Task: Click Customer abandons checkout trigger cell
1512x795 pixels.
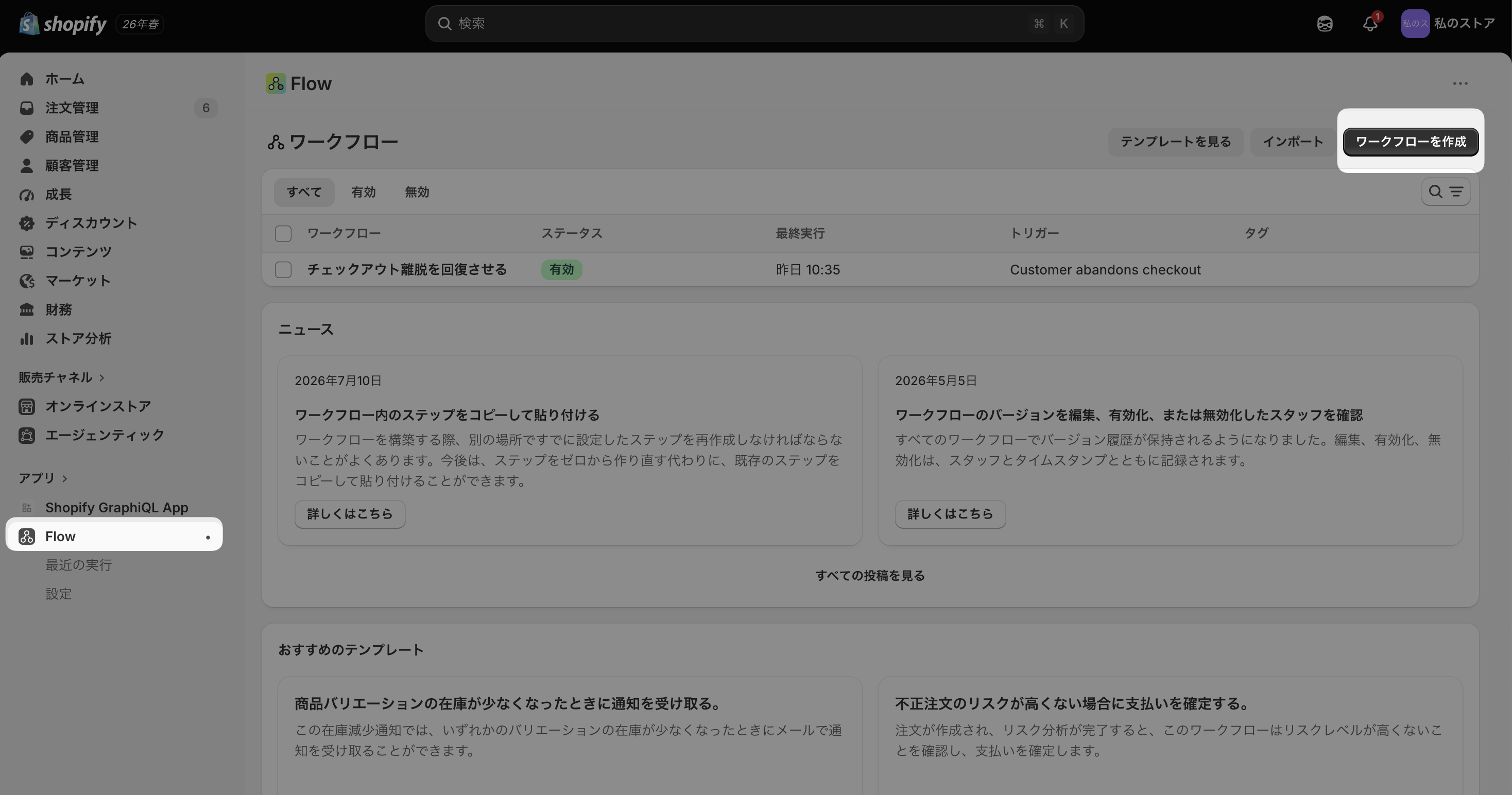Action: pyautogui.click(x=1105, y=270)
